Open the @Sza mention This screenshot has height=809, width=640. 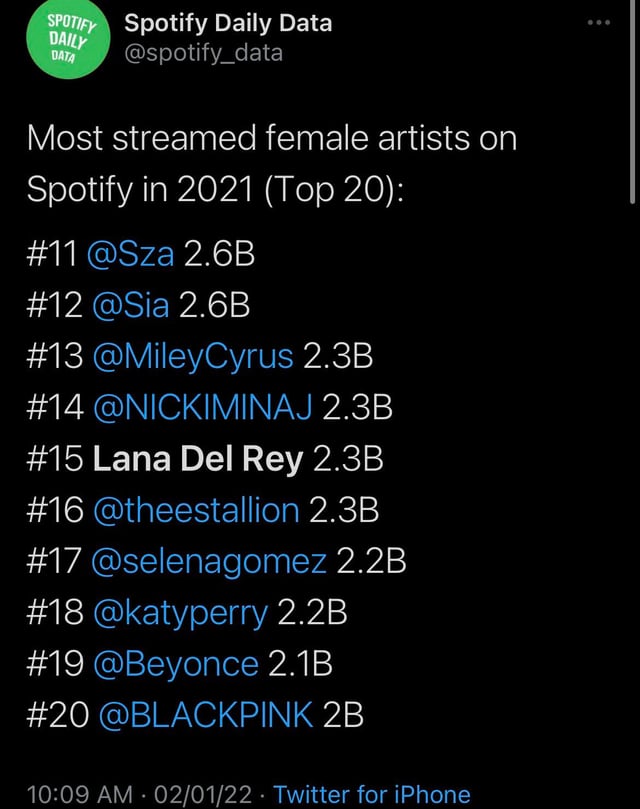click(x=131, y=254)
